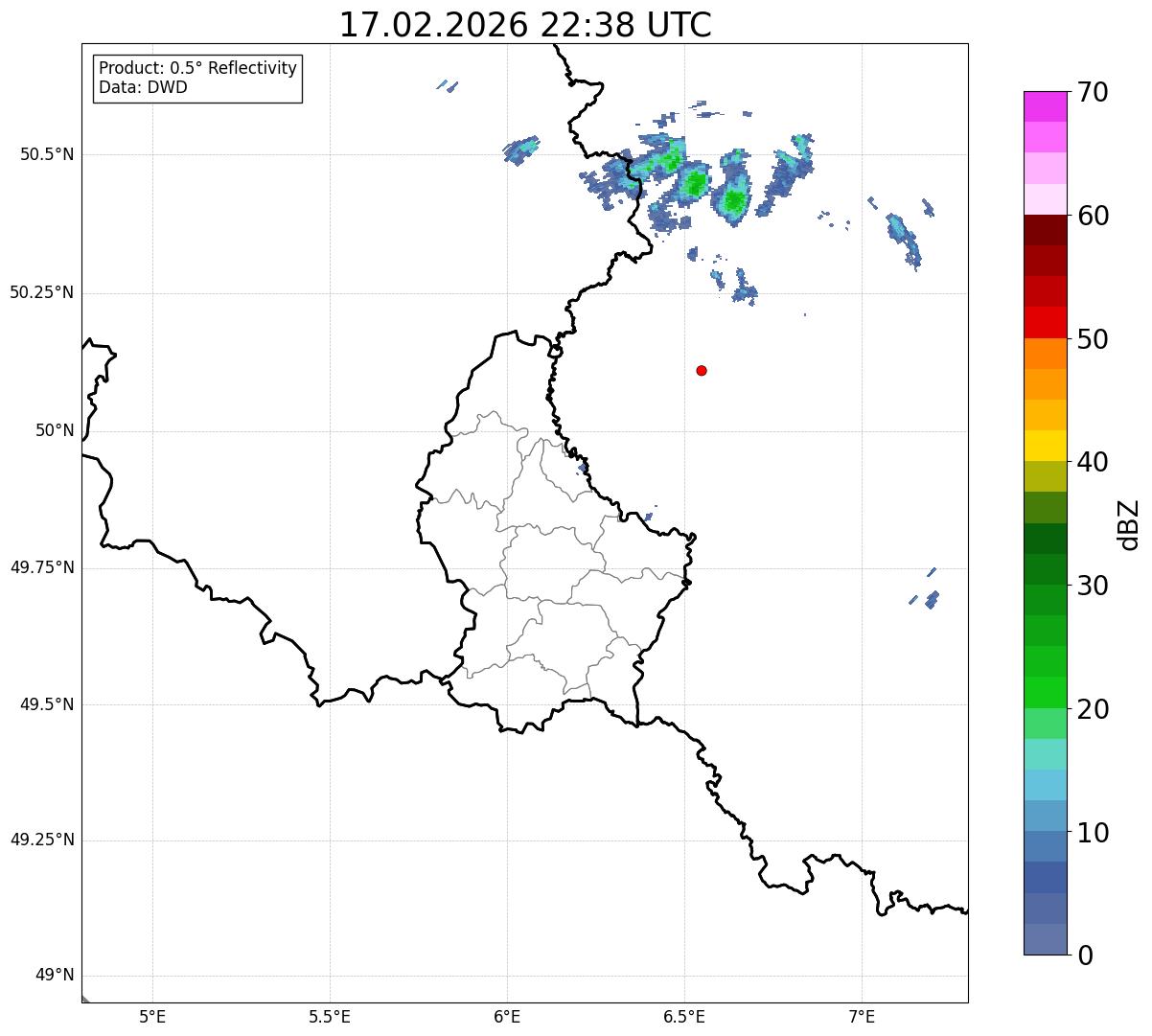
Task: Click the colorbar tick label '50'
Action: tap(1093, 339)
